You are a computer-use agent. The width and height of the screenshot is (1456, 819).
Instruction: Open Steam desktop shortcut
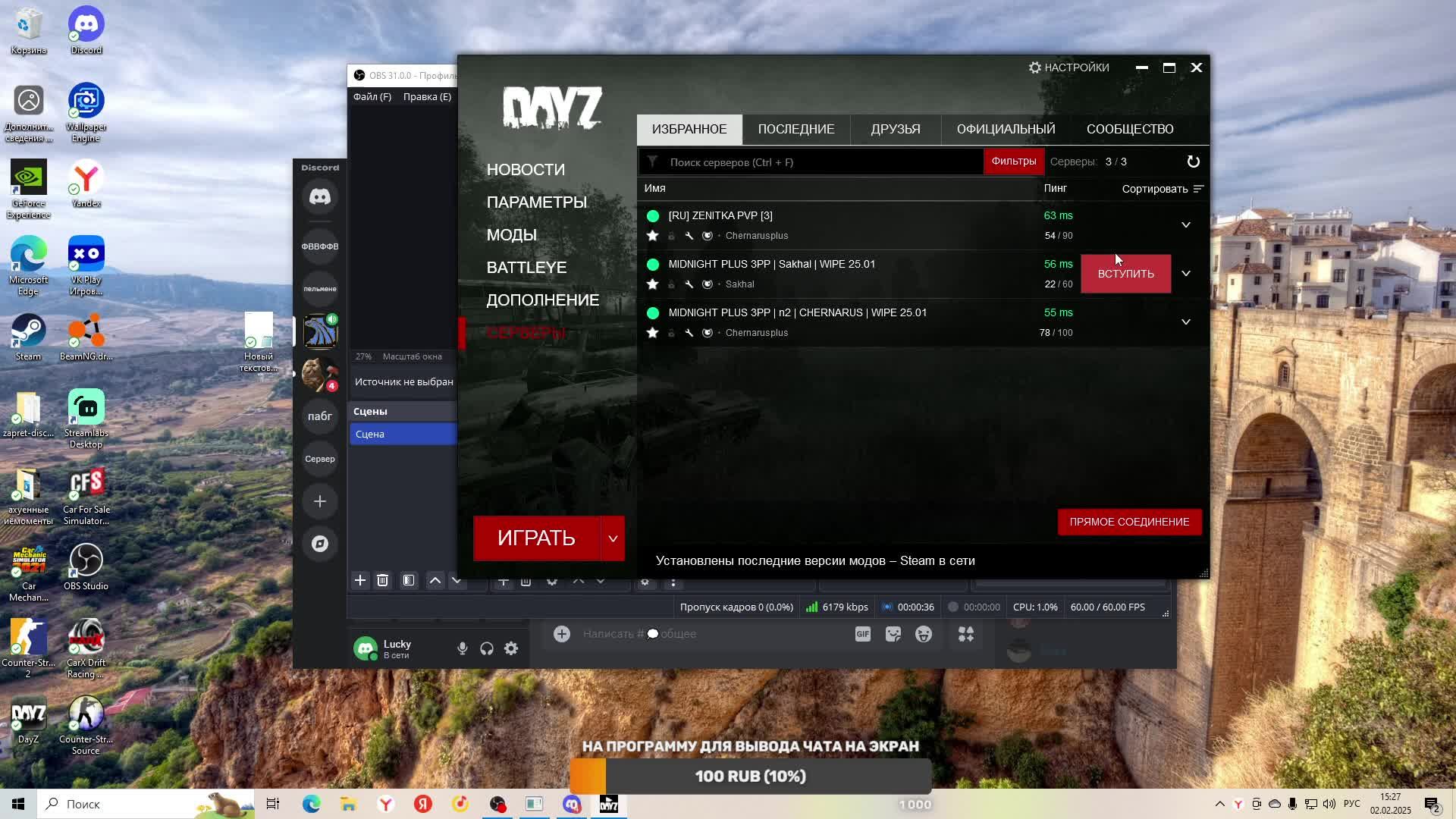tap(29, 337)
